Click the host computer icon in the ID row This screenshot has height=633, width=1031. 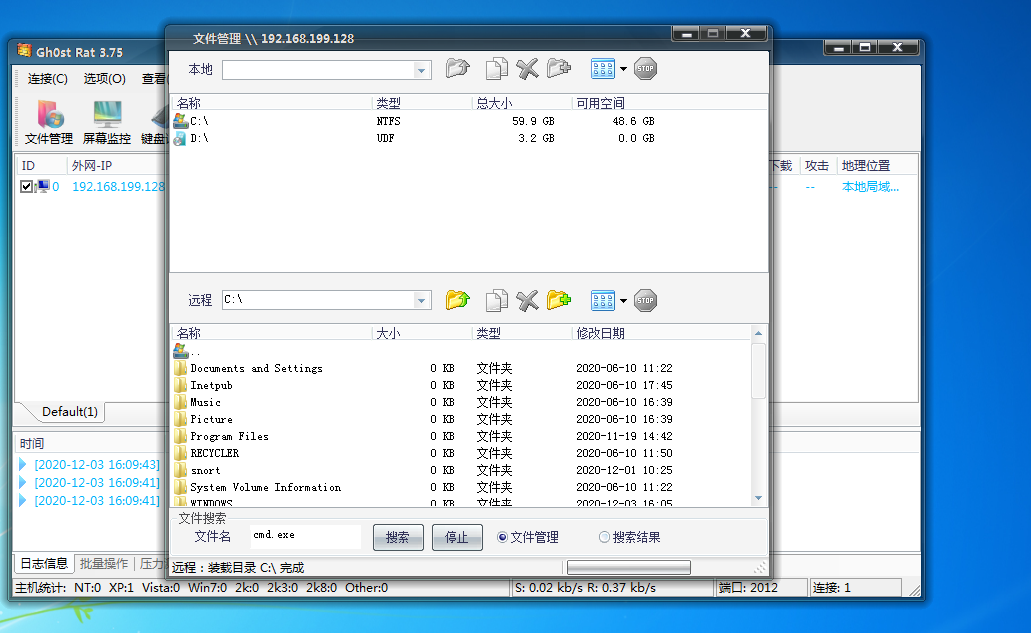42,187
